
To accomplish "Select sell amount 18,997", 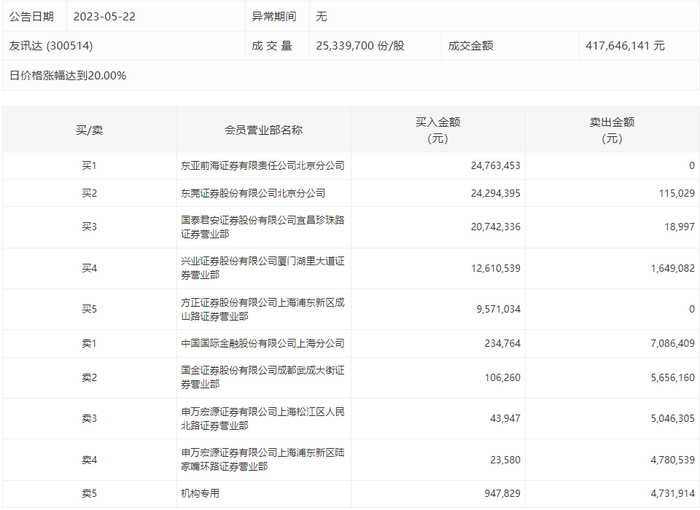I will pyautogui.click(x=679, y=227).
